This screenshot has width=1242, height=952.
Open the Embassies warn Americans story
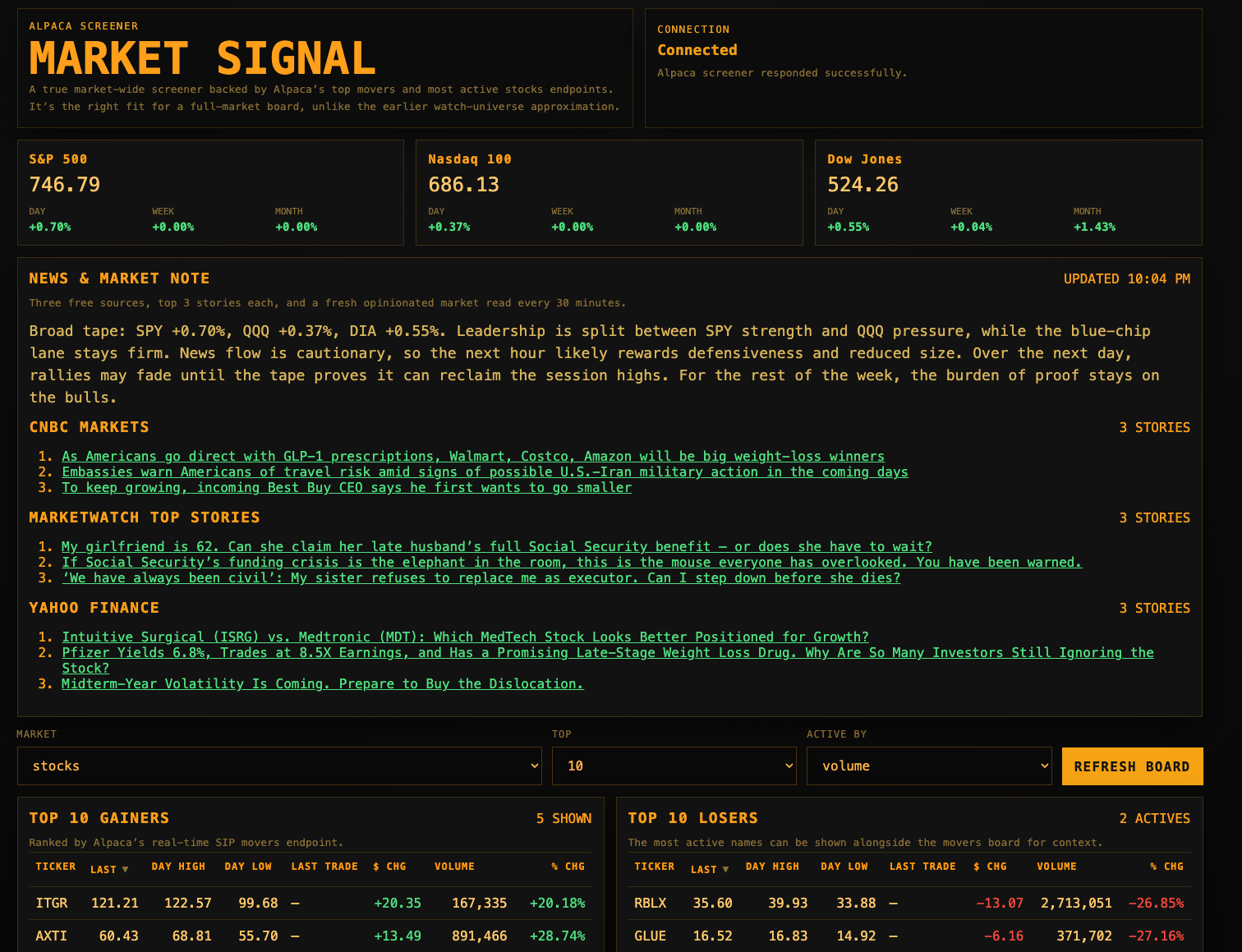tap(485, 472)
